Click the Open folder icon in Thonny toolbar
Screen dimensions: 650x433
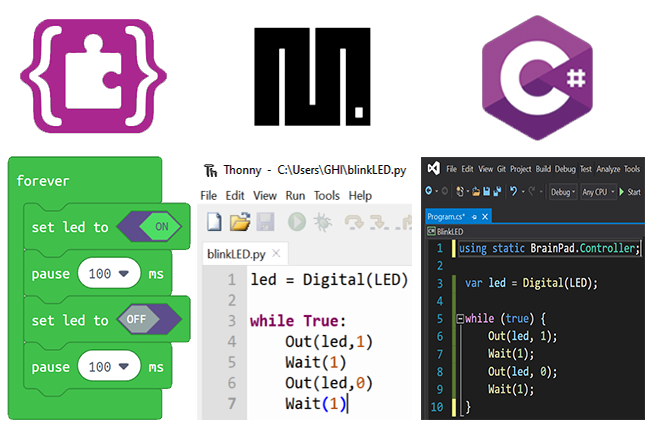(240, 222)
